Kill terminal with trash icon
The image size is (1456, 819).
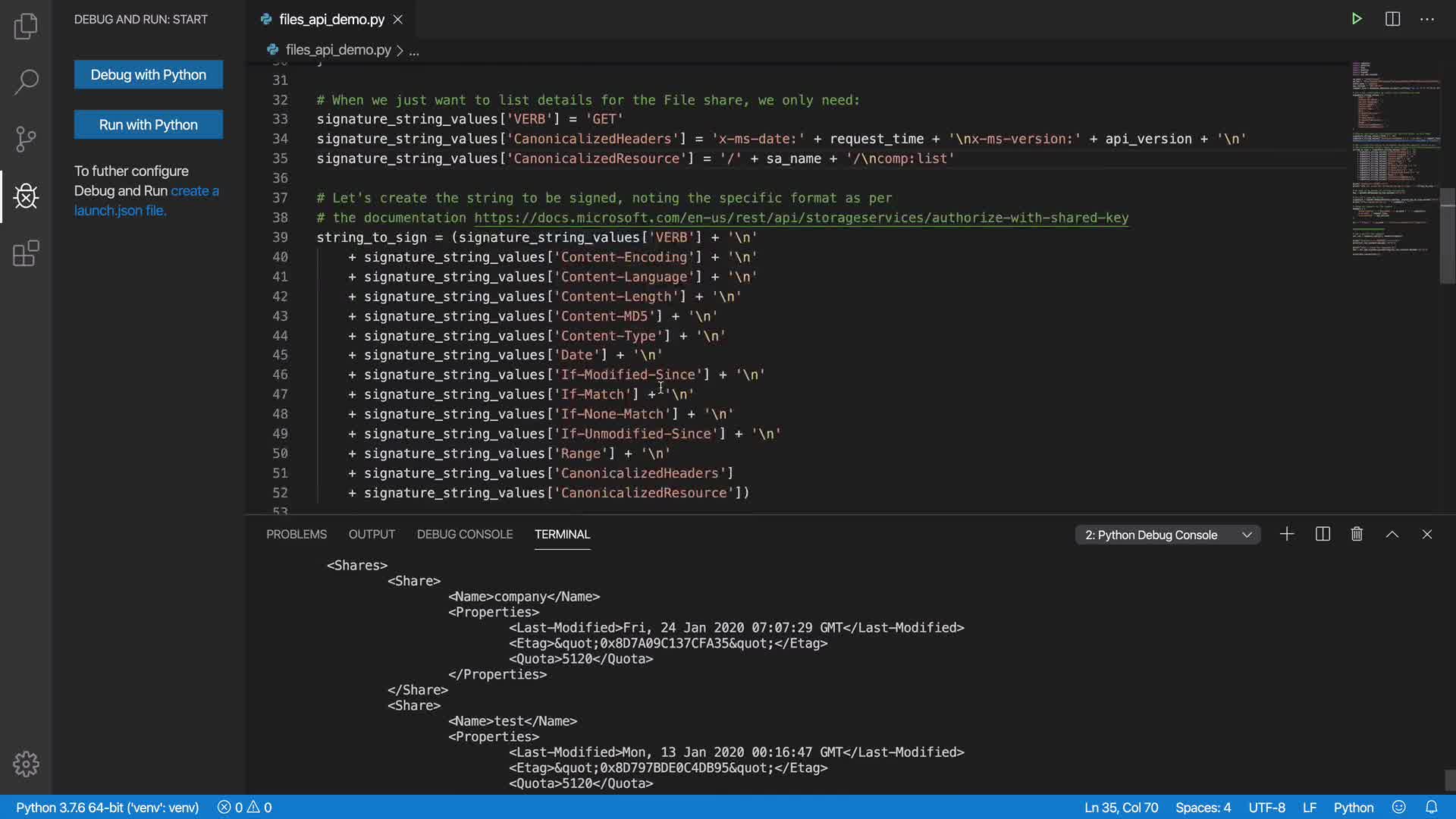pos(1357,535)
